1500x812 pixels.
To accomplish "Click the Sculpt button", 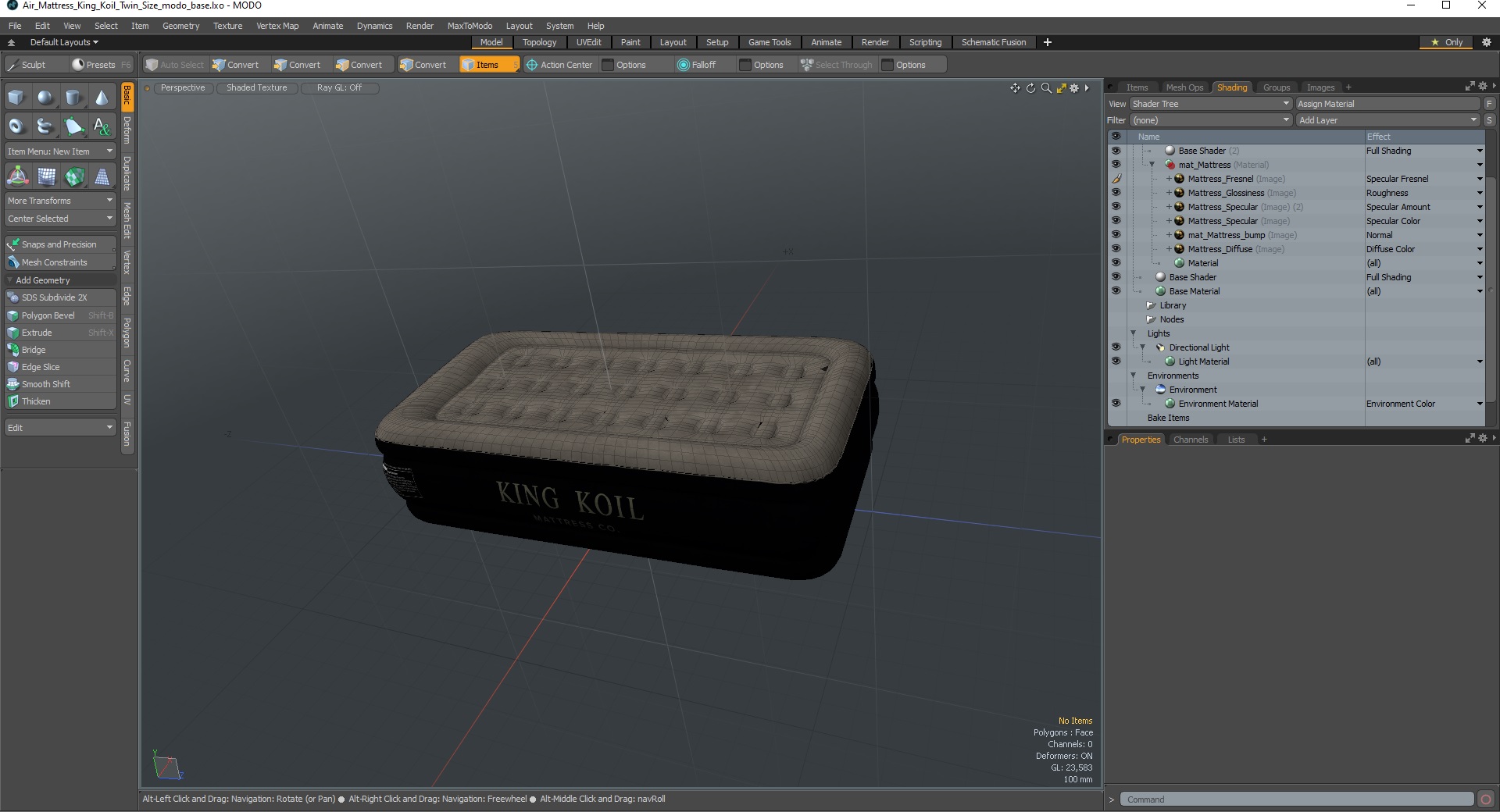I will click(x=34, y=65).
